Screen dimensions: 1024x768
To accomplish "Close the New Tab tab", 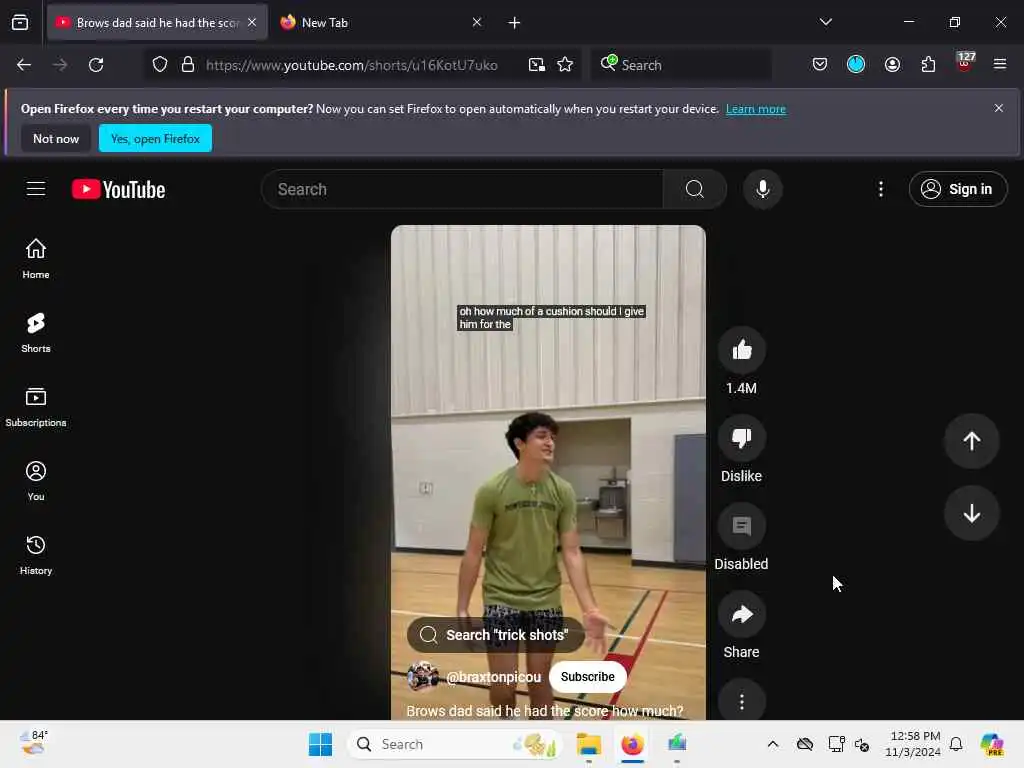I will tap(477, 22).
